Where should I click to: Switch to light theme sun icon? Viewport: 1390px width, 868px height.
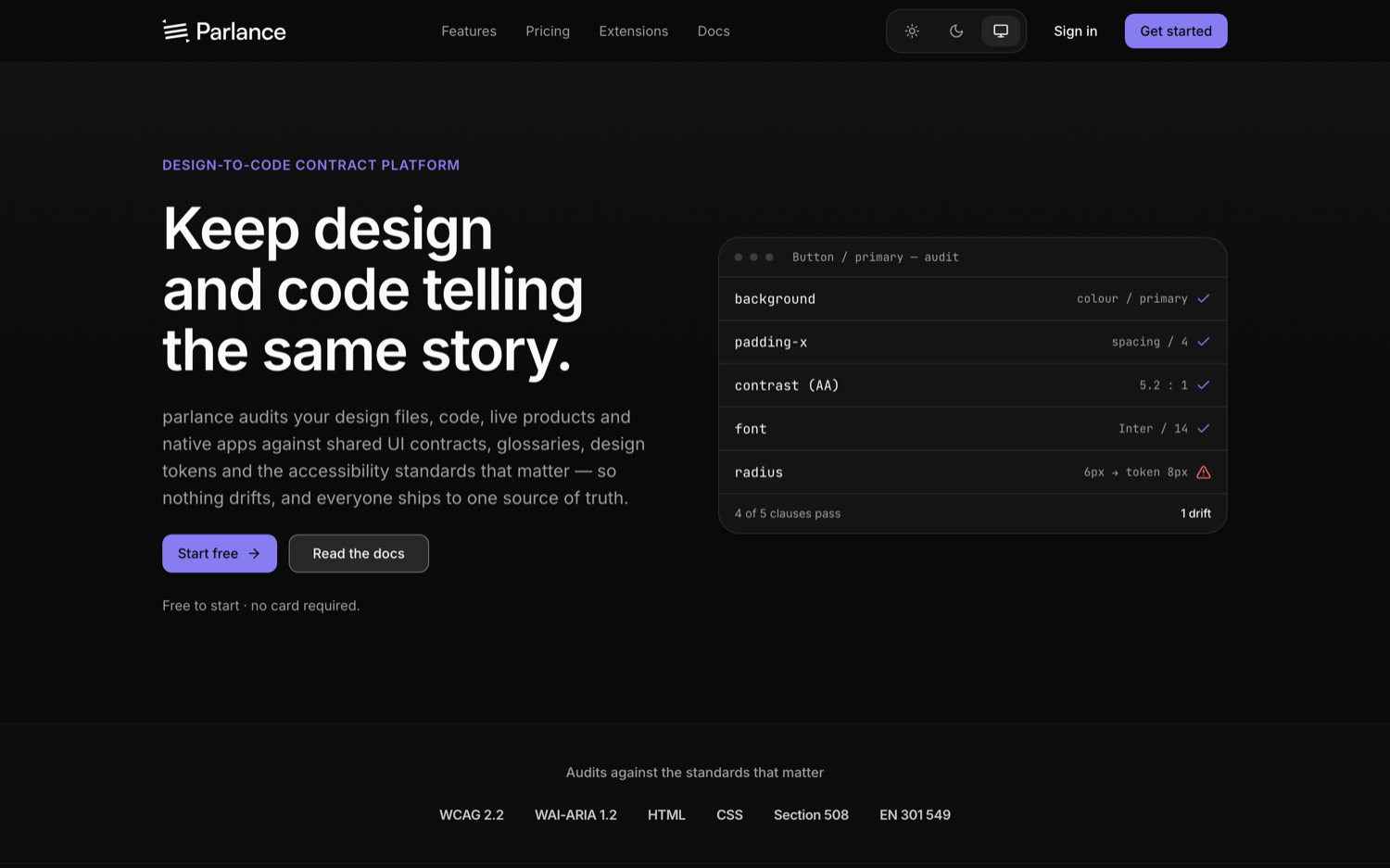[x=912, y=31]
